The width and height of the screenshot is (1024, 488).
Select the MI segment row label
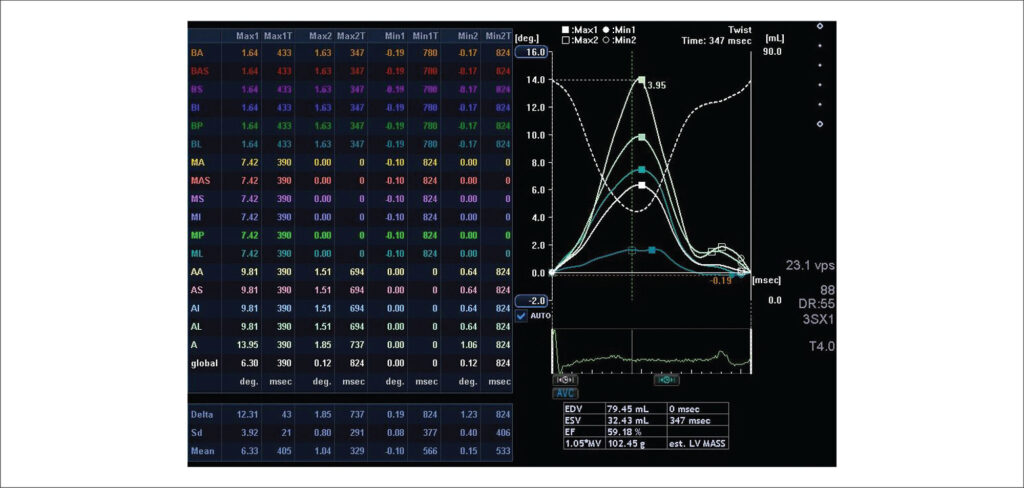pos(195,216)
